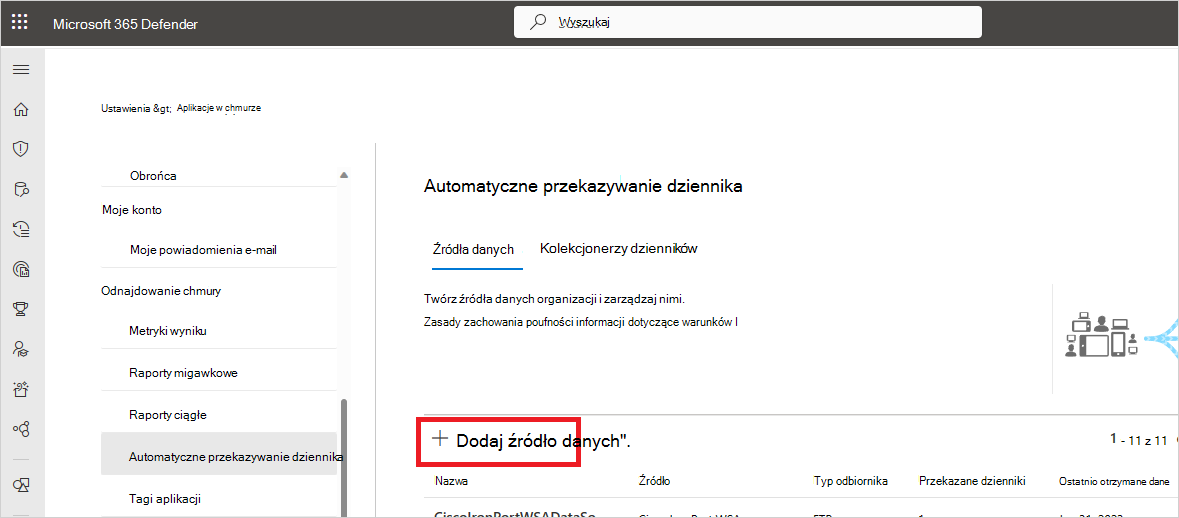Click the Automatyczne przekazywanie dziennika page heading
Viewport: 1179px width, 518px height.
(x=583, y=186)
